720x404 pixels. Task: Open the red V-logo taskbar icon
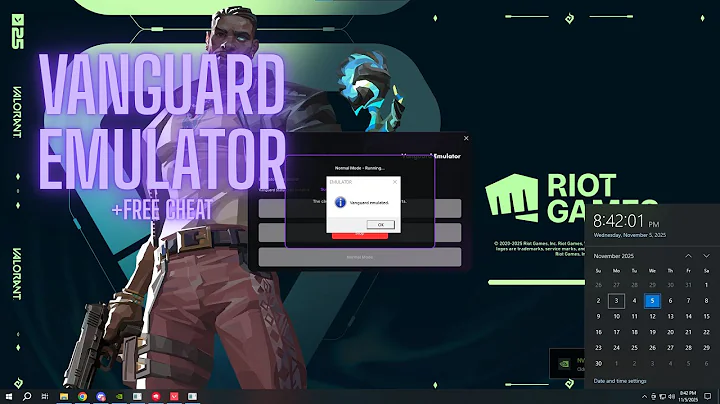(174, 396)
